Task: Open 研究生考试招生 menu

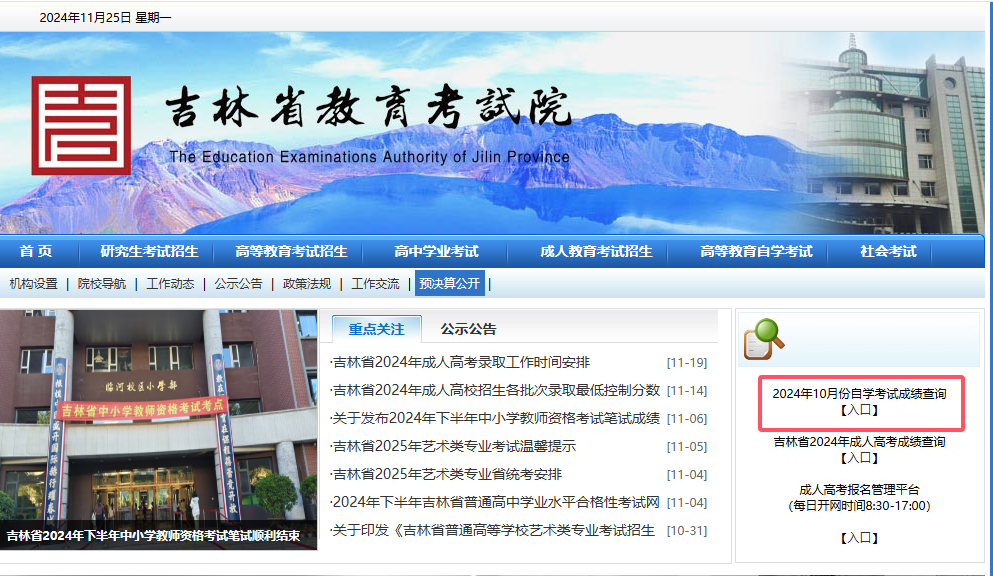Action: 149,251
